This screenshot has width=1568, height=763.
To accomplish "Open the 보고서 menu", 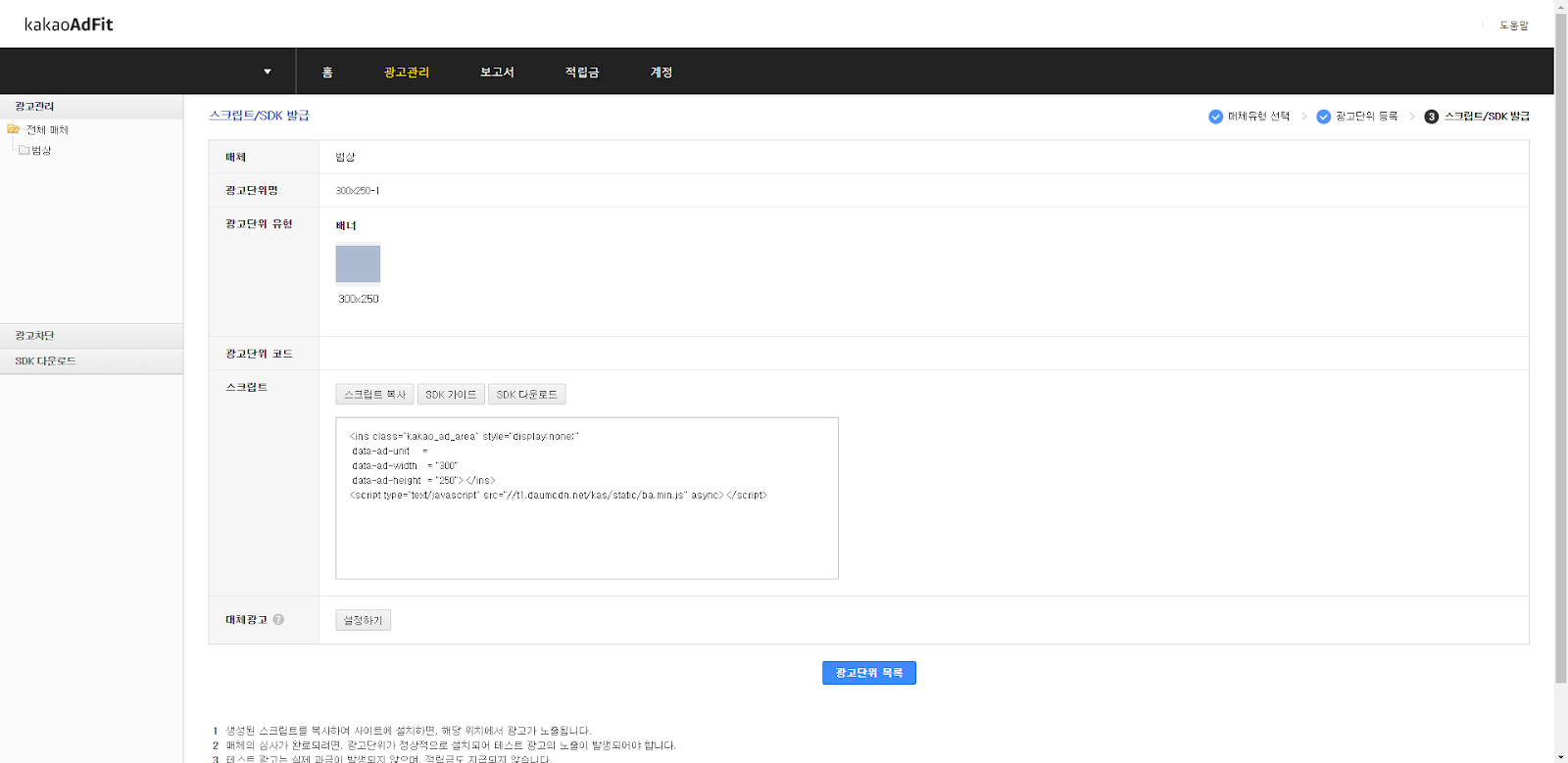I will 497,72.
